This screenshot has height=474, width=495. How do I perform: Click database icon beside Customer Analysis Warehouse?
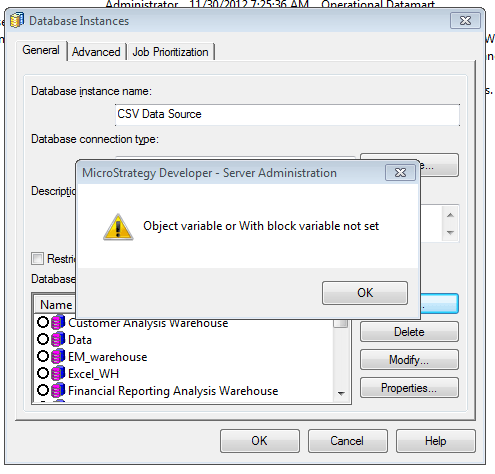tap(58, 323)
